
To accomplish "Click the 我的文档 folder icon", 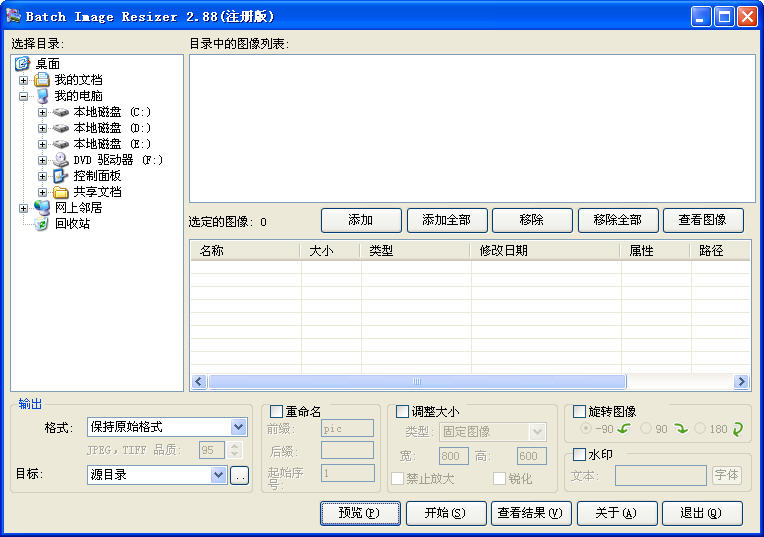I will 42,80.
